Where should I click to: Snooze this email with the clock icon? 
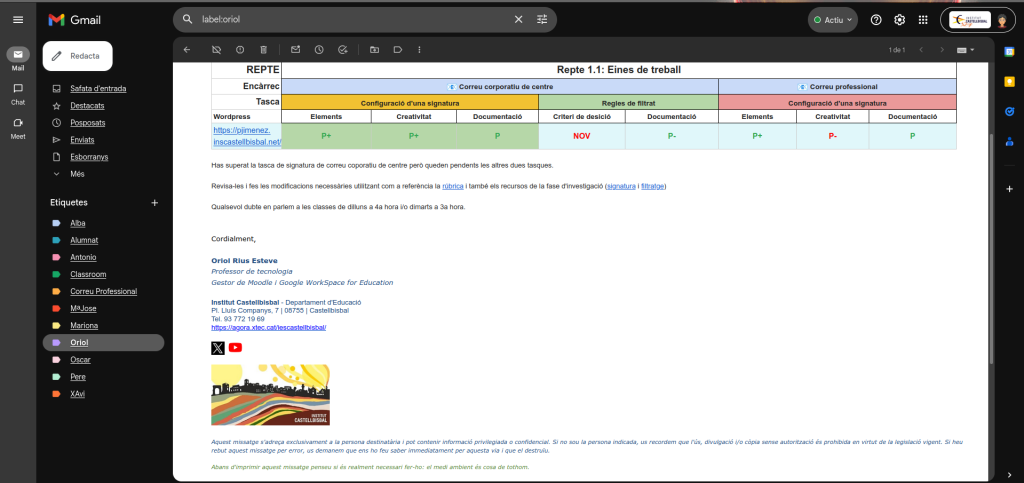(x=318, y=49)
